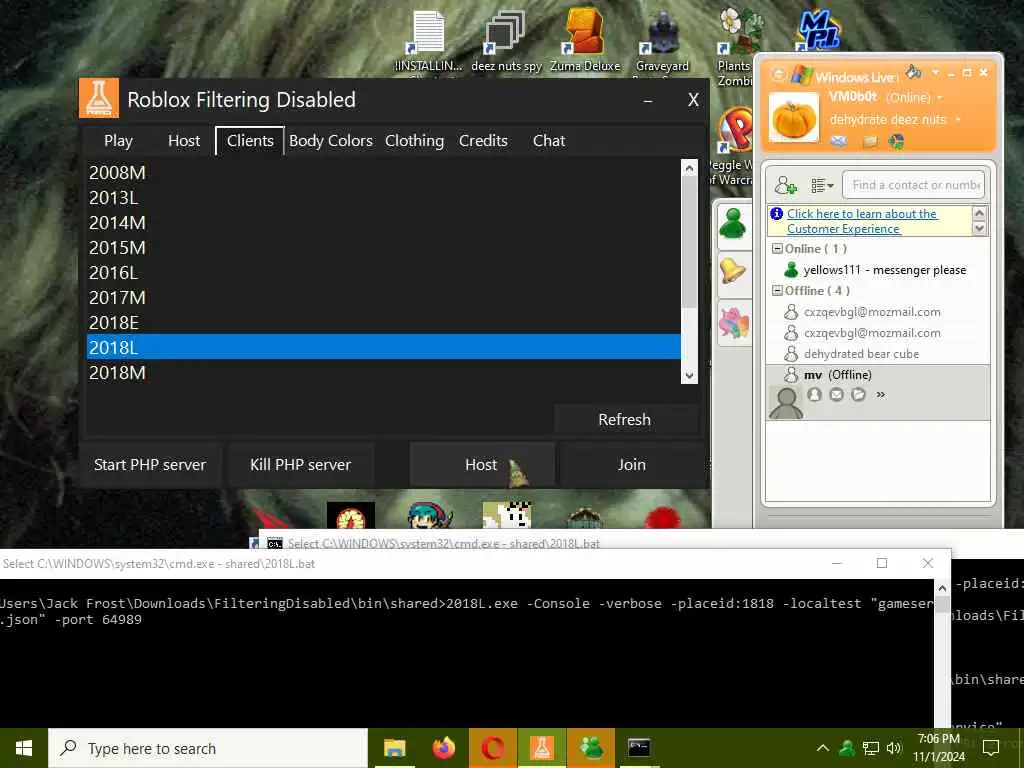
Task: Open the VM0b0t Online status dropdown
Action: click(940, 98)
